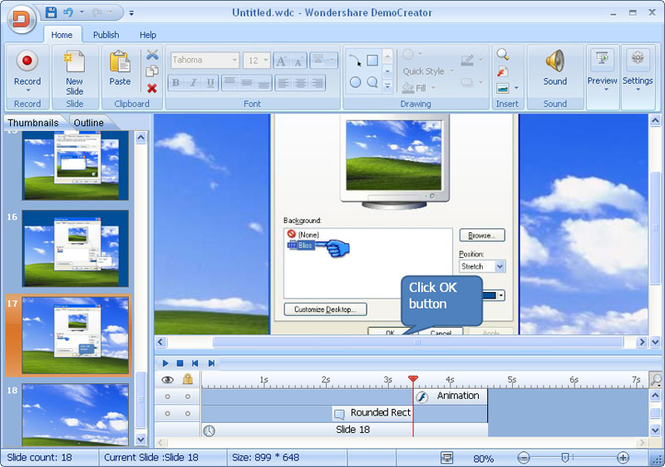Click the Italic formatting button
The width and height of the screenshot is (665, 467).
(193, 83)
